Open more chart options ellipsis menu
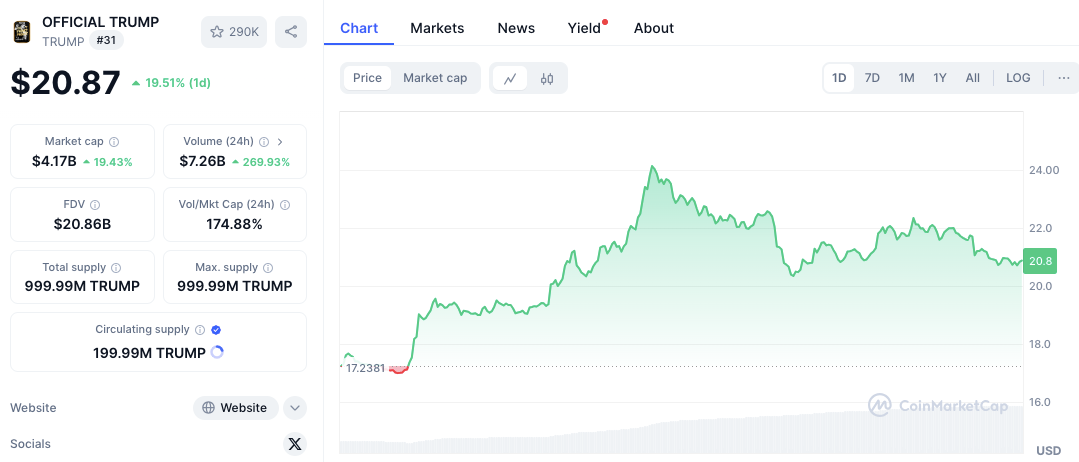This screenshot has height=462, width=1079. (1063, 78)
